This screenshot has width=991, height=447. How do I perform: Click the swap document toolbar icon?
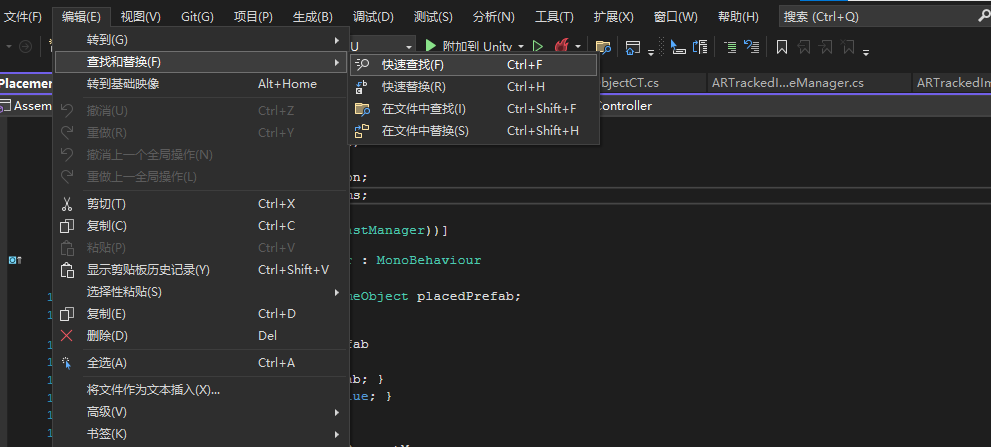pos(700,46)
